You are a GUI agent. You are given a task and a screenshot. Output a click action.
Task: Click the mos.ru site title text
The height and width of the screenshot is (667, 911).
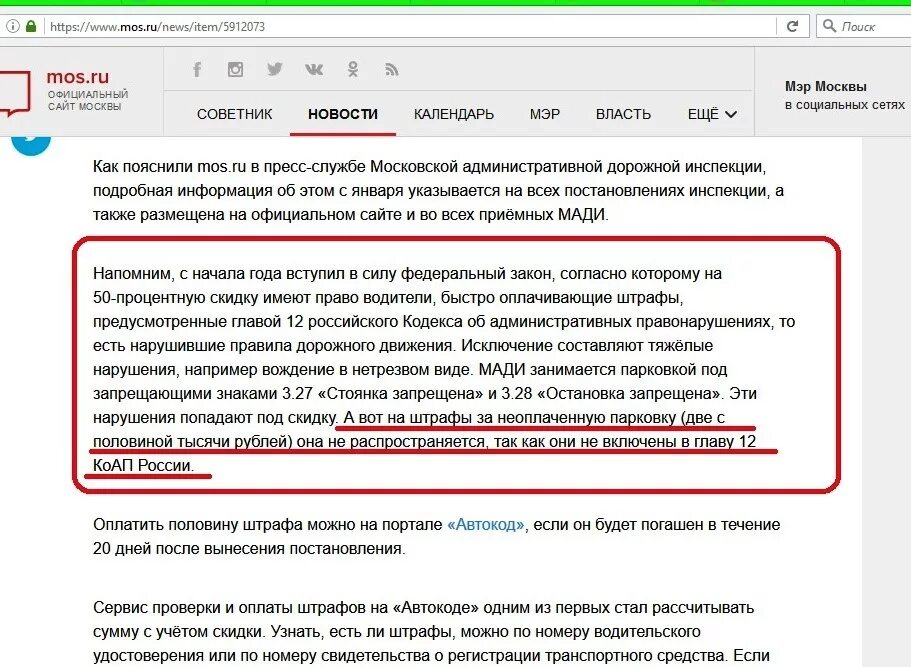click(x=77, y=77)
